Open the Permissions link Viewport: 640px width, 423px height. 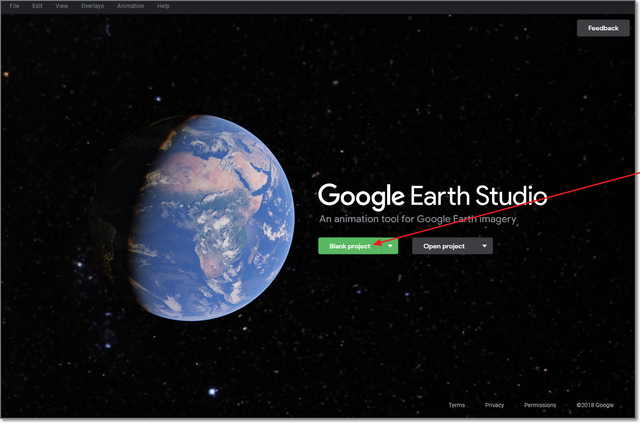click(540, 405)
